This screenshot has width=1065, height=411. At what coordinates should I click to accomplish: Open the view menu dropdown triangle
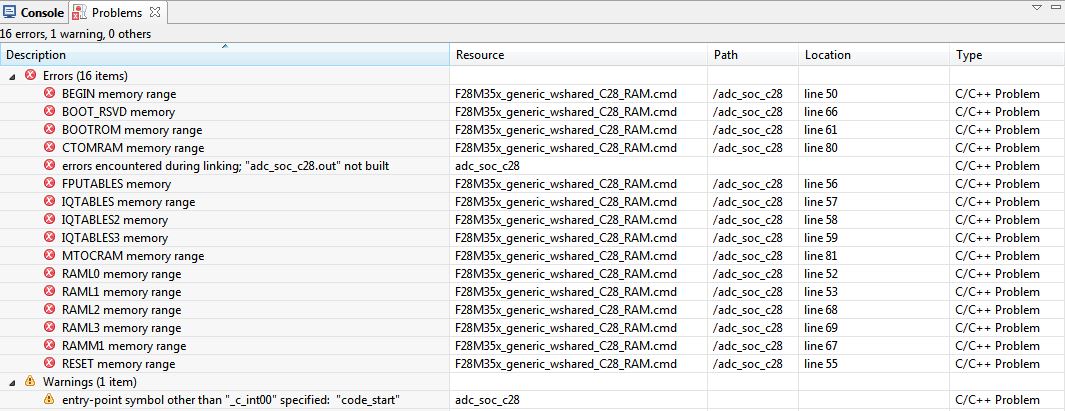coord(1036,7)
